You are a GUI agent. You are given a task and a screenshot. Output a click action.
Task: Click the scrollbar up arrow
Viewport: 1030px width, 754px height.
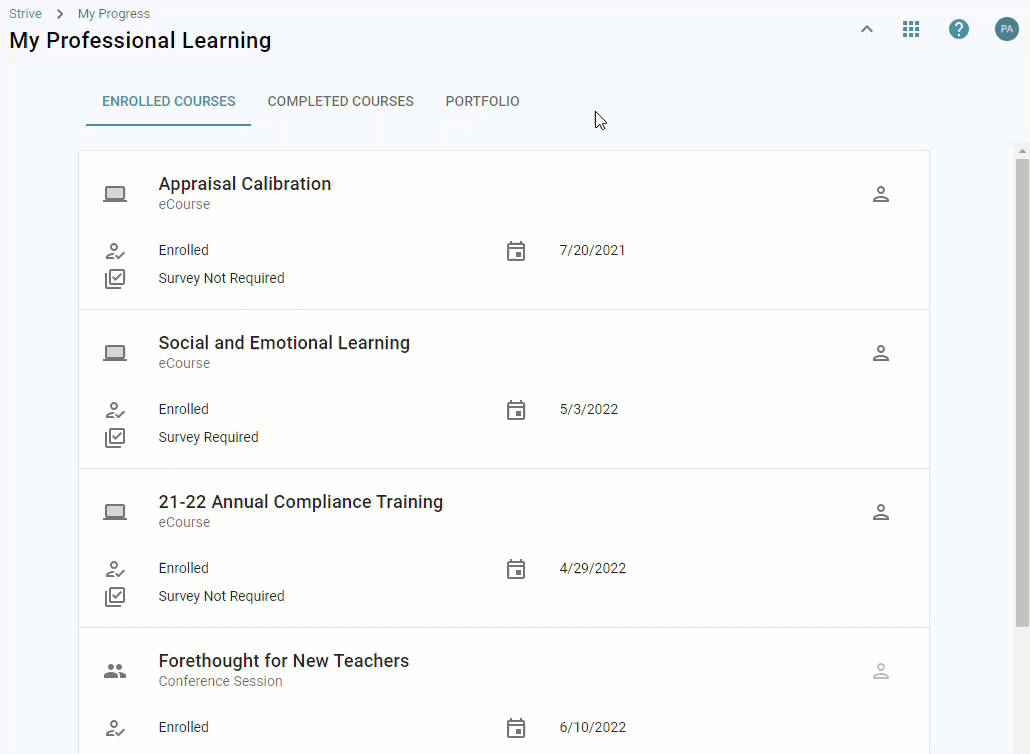(1021, 151)
